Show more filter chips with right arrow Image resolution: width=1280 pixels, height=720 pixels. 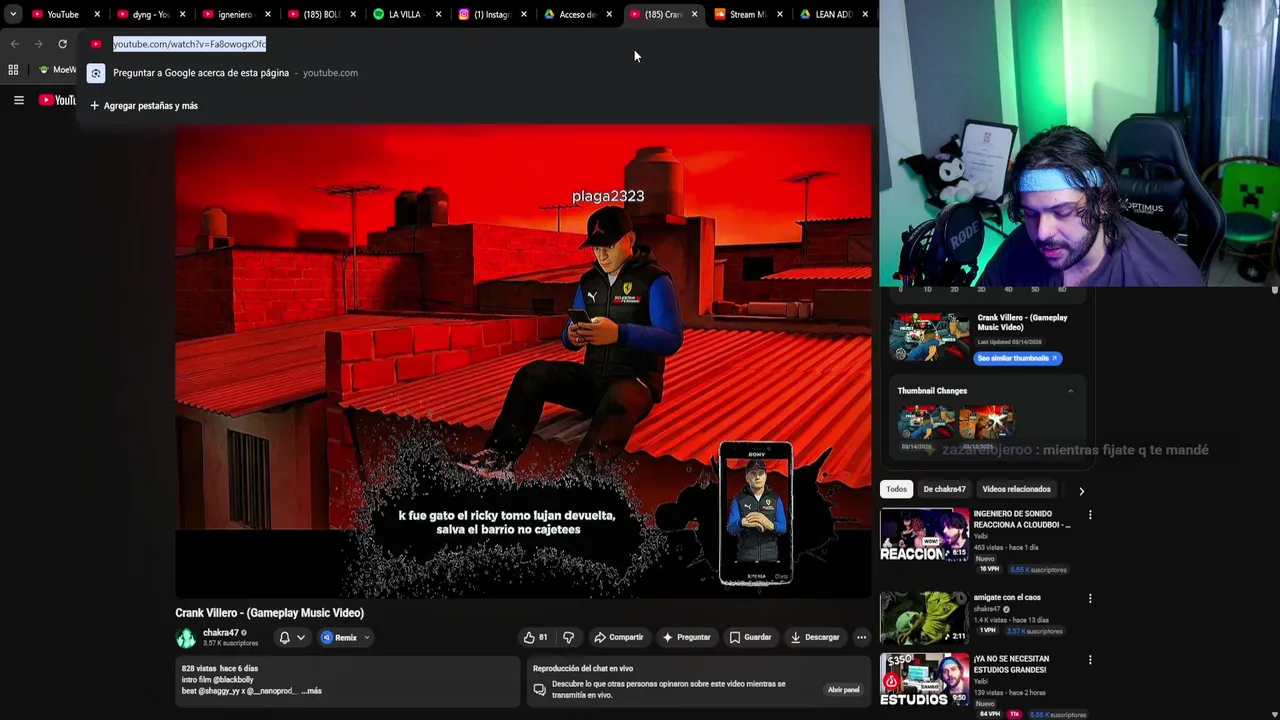(1081, 491)
